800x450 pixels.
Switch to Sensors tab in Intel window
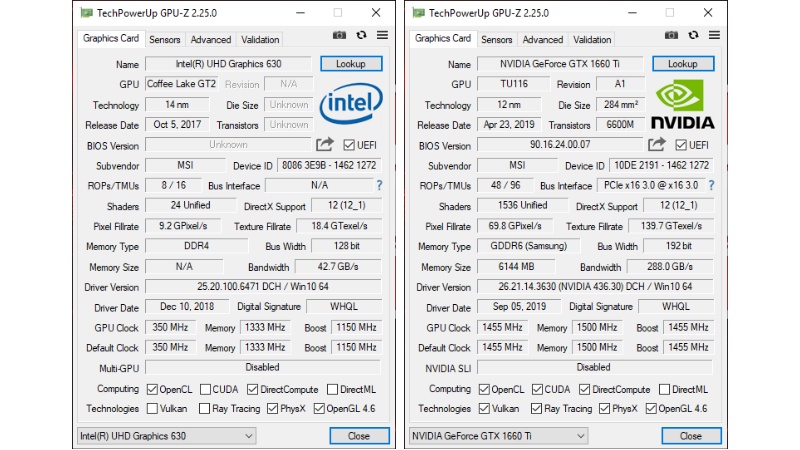click(x=164, y=39)
